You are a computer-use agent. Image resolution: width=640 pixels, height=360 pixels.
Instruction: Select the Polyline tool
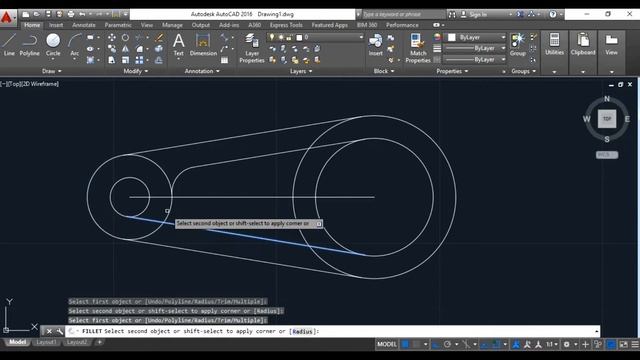29,45
